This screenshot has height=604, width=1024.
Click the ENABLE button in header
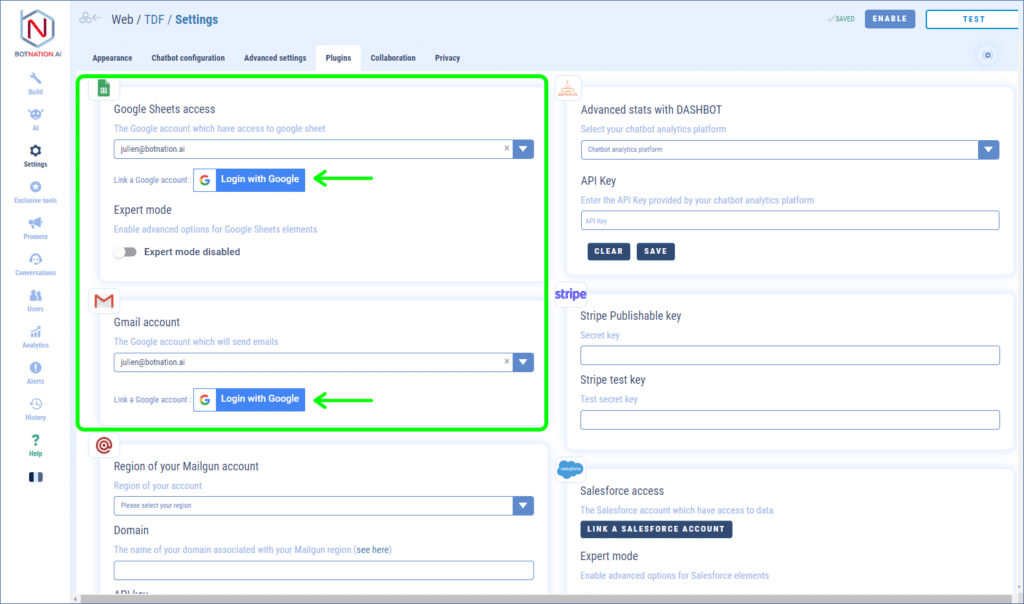pos(889,19)
